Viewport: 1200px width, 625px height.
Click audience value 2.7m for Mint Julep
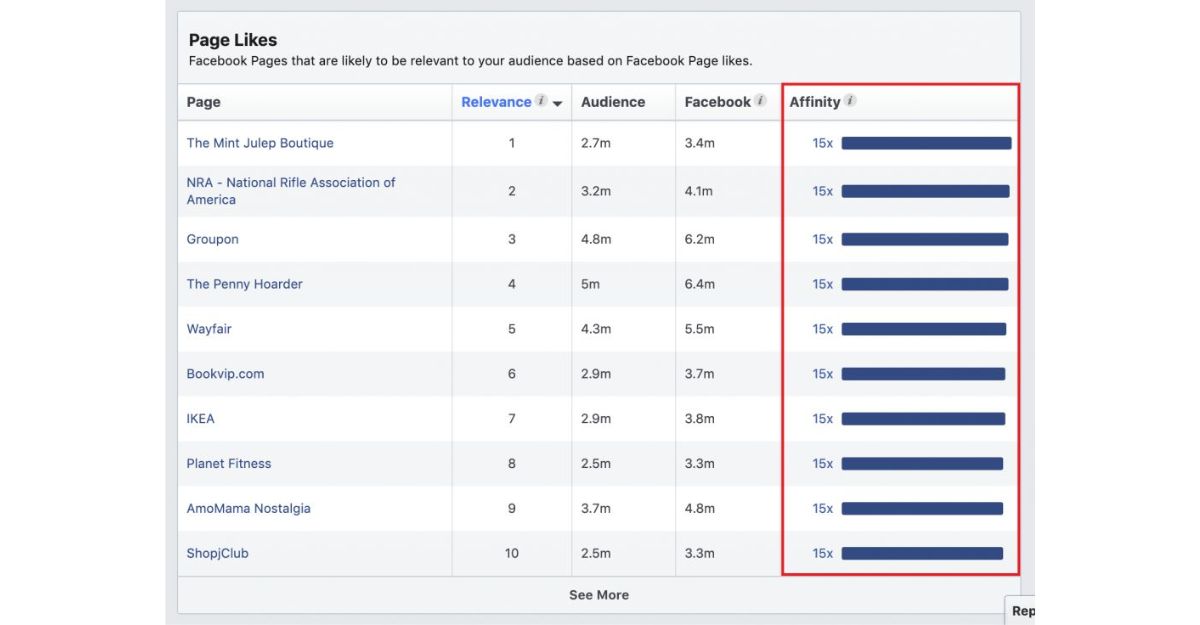click(595, 143)
